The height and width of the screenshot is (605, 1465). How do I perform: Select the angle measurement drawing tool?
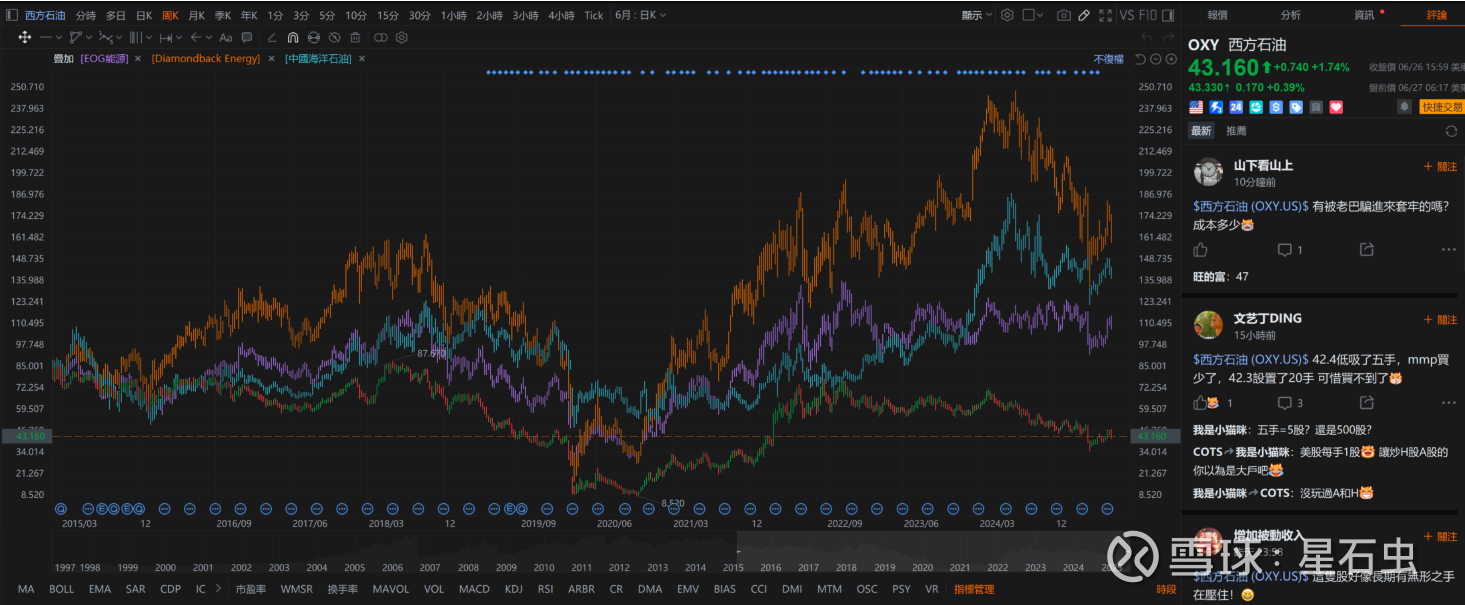coord(272,37)
